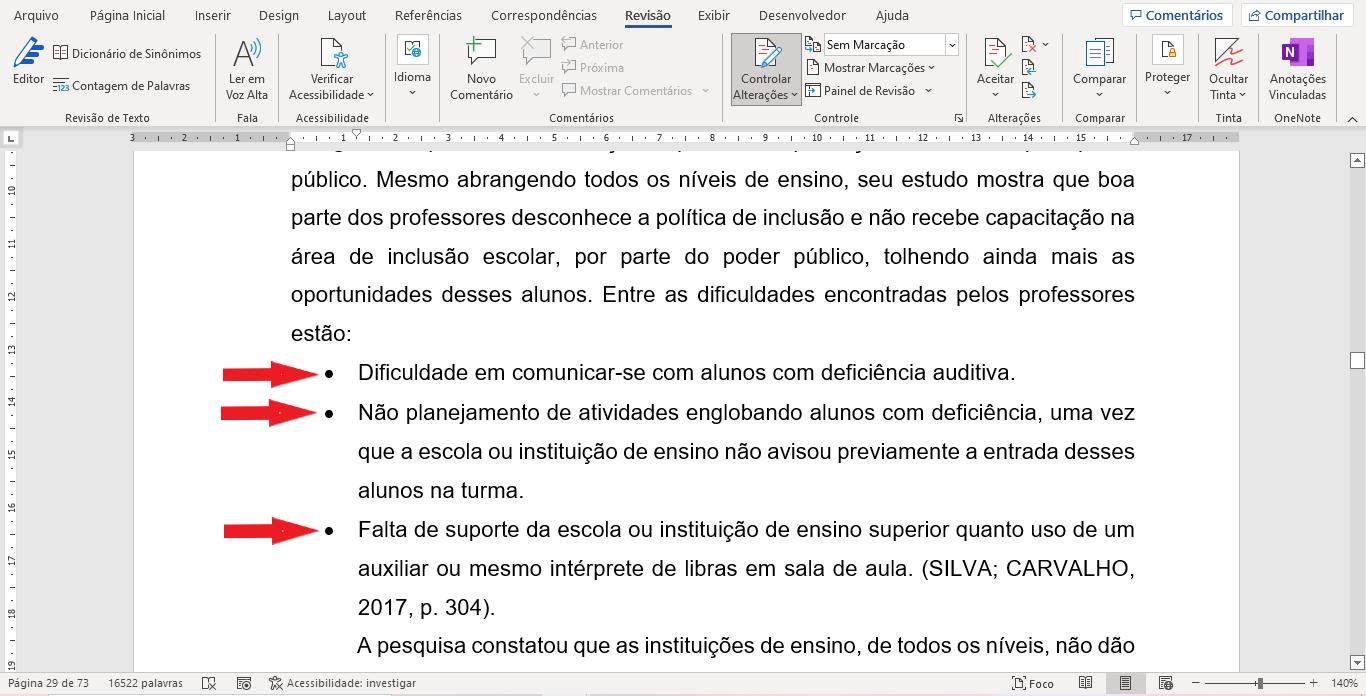Switch to the Layout tab
The width and height of the screenshot is (1366, 696).
[x=347, y=15]
